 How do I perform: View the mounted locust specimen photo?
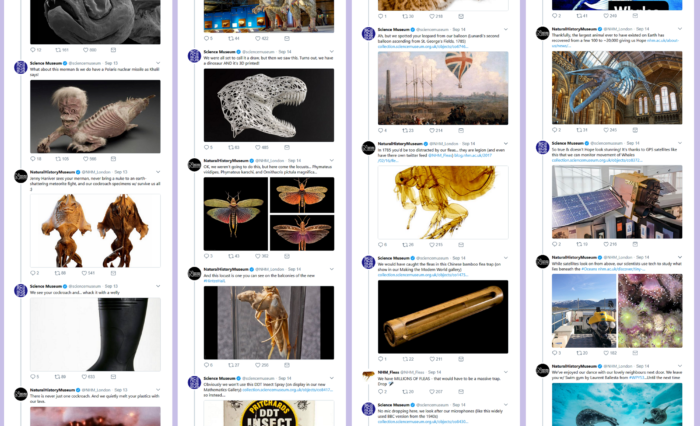(x=269, y=323)
